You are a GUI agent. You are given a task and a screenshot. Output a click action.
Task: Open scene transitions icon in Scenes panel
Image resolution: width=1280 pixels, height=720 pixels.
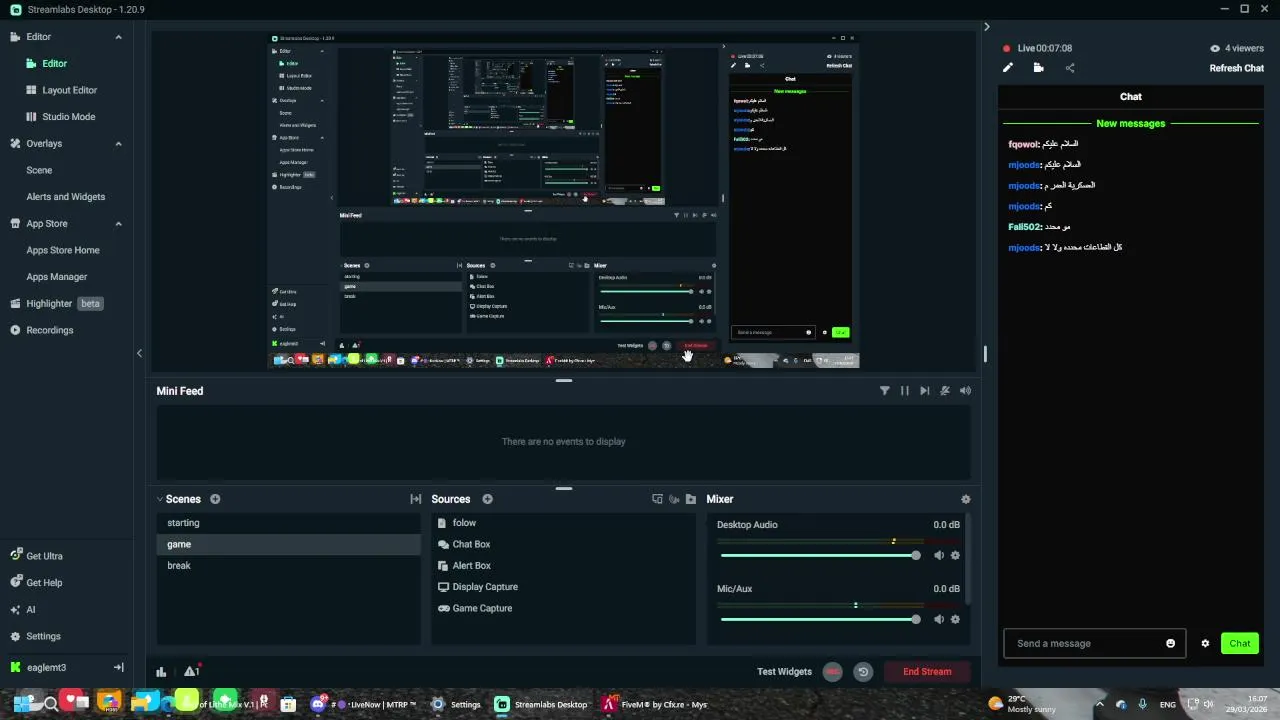coord(416,499)
